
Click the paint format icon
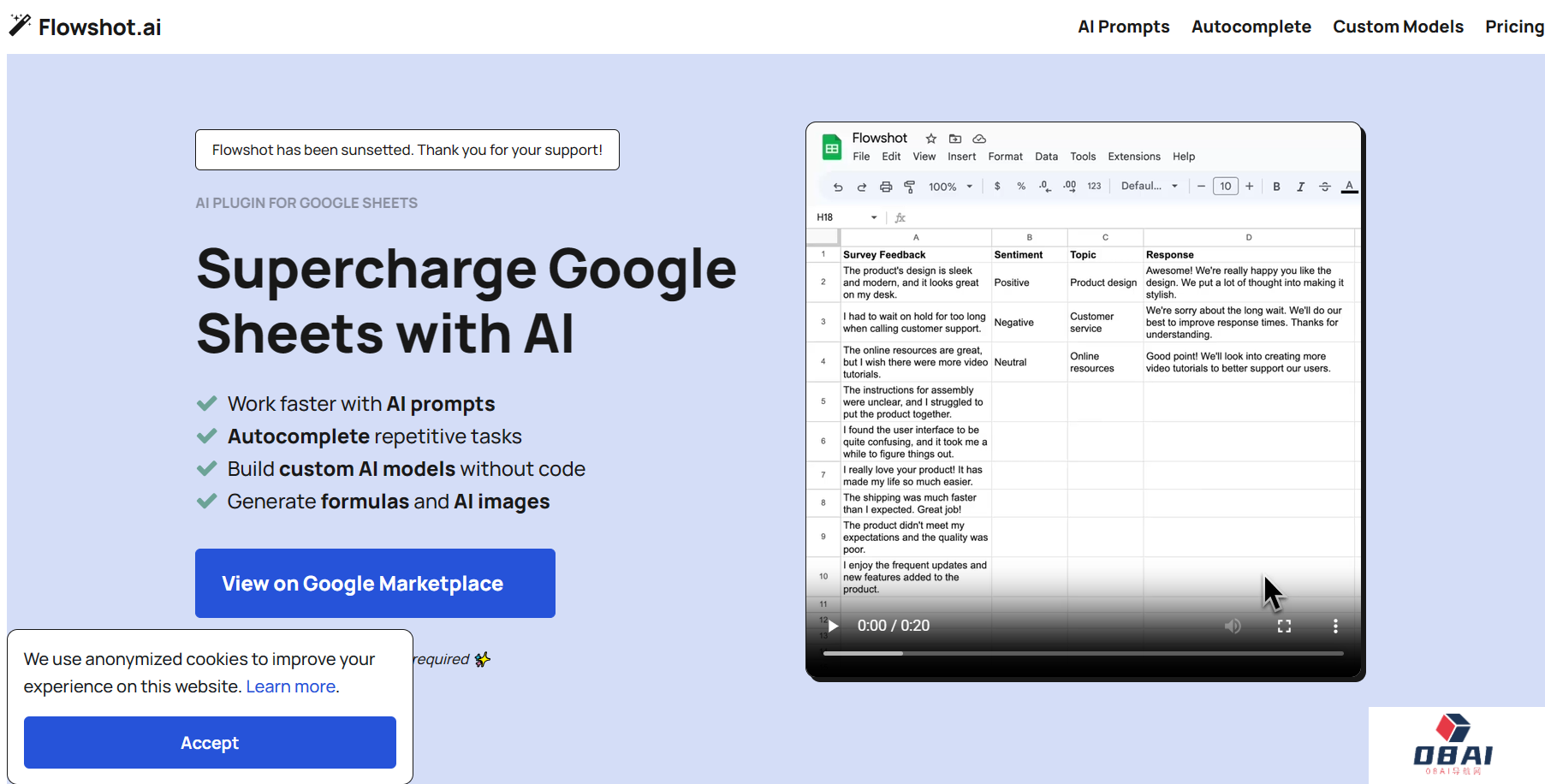(910, 187)
